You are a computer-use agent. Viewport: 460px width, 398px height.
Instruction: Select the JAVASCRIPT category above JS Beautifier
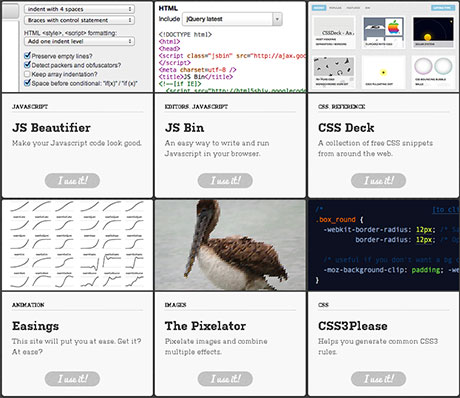[30, 107]
